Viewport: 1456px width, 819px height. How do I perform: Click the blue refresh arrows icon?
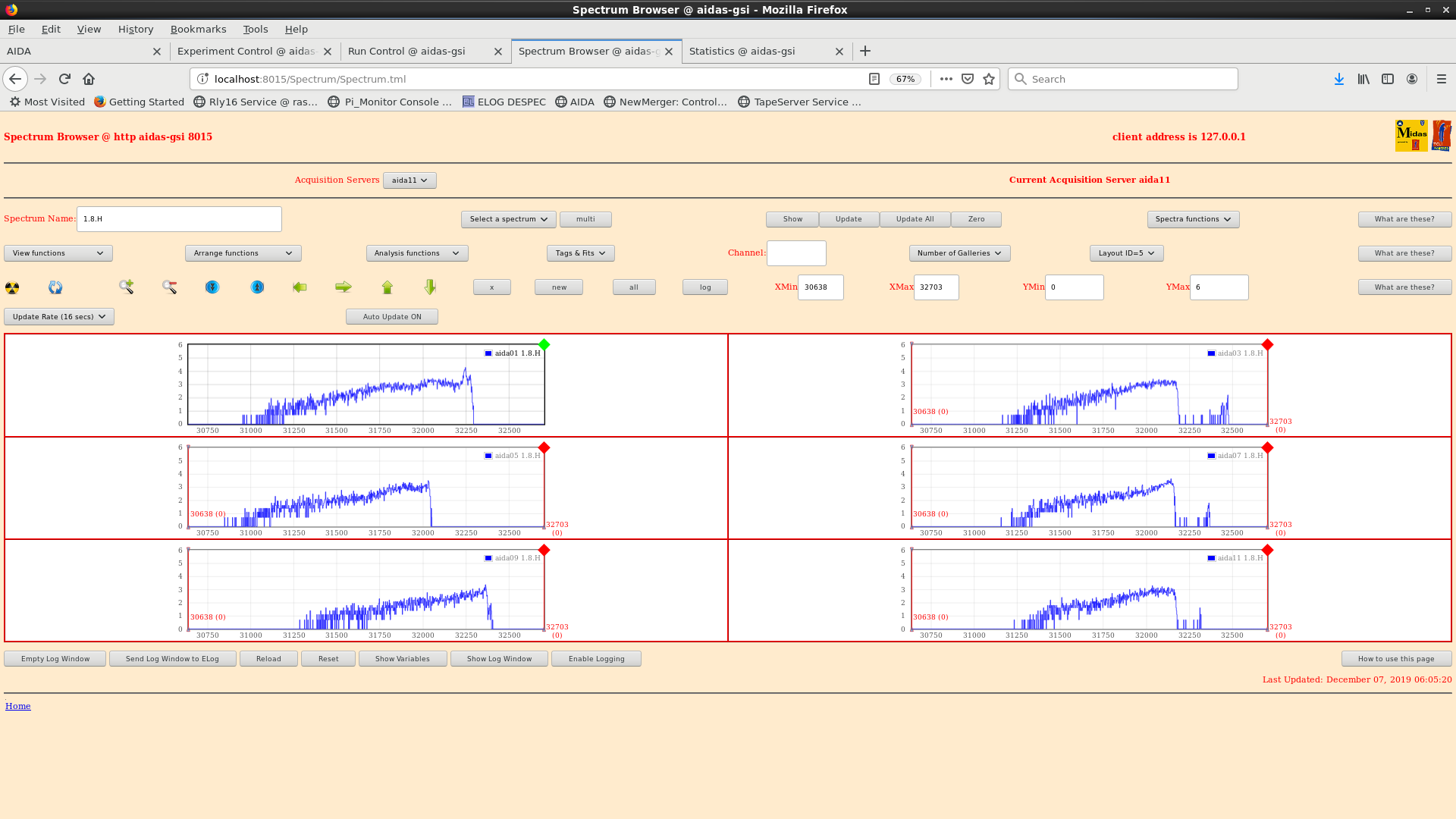click(55, 287)
